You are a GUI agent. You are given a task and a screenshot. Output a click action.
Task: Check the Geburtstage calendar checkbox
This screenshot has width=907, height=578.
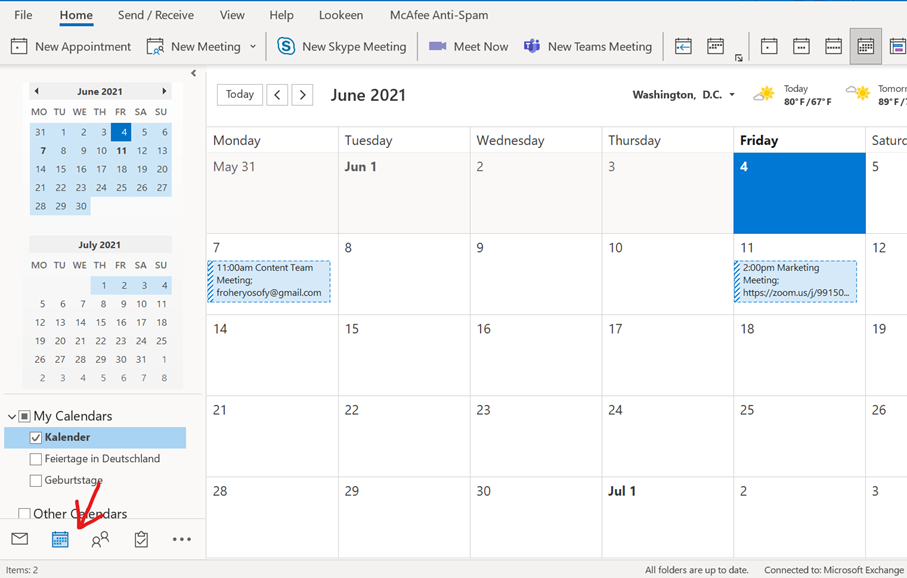[36, 481]
